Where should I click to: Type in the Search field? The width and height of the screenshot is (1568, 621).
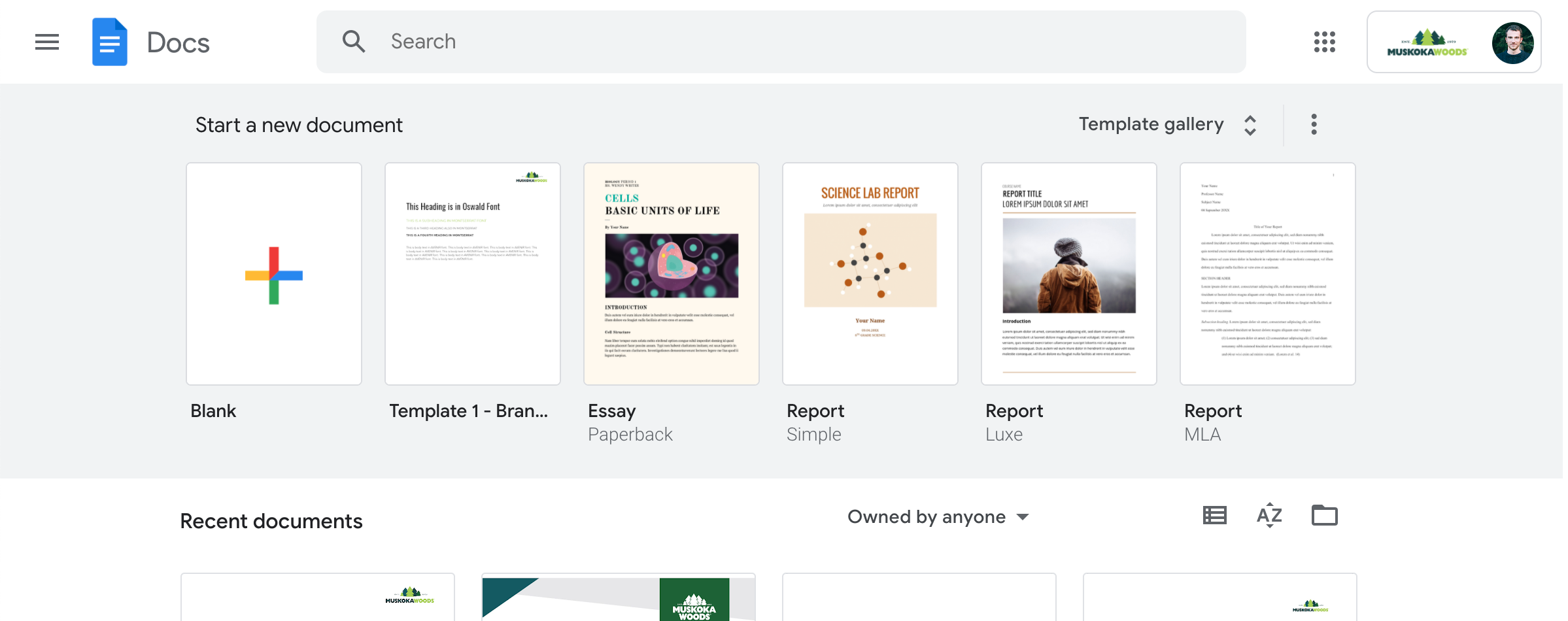click(785, 42)
